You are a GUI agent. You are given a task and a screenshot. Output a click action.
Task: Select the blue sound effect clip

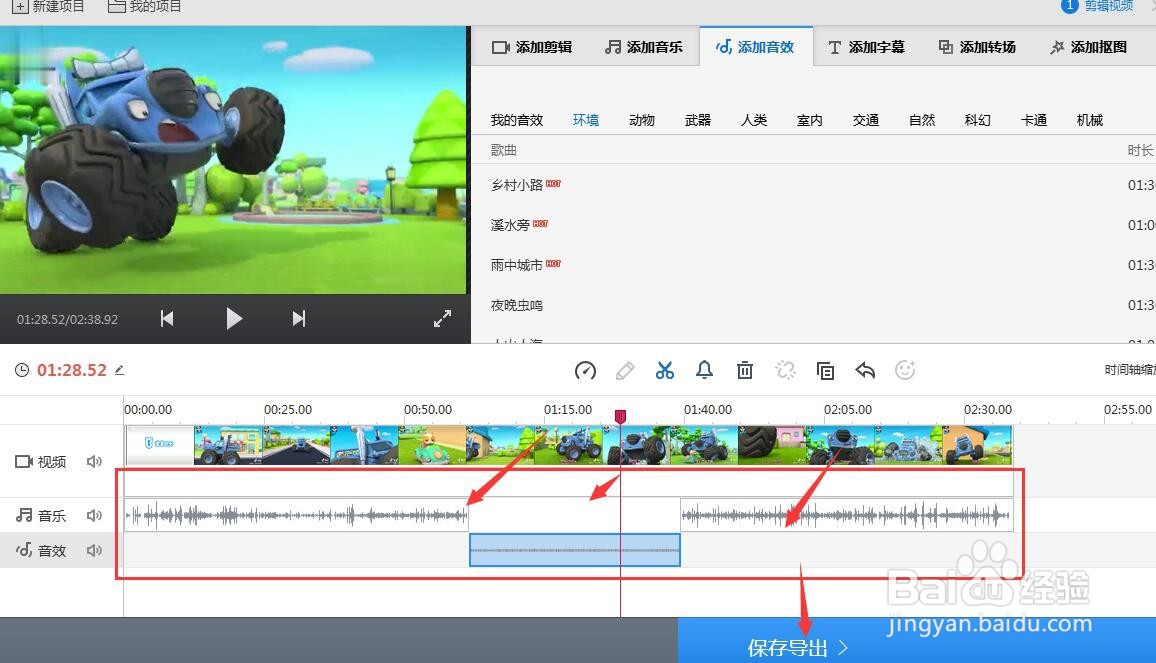575,550
